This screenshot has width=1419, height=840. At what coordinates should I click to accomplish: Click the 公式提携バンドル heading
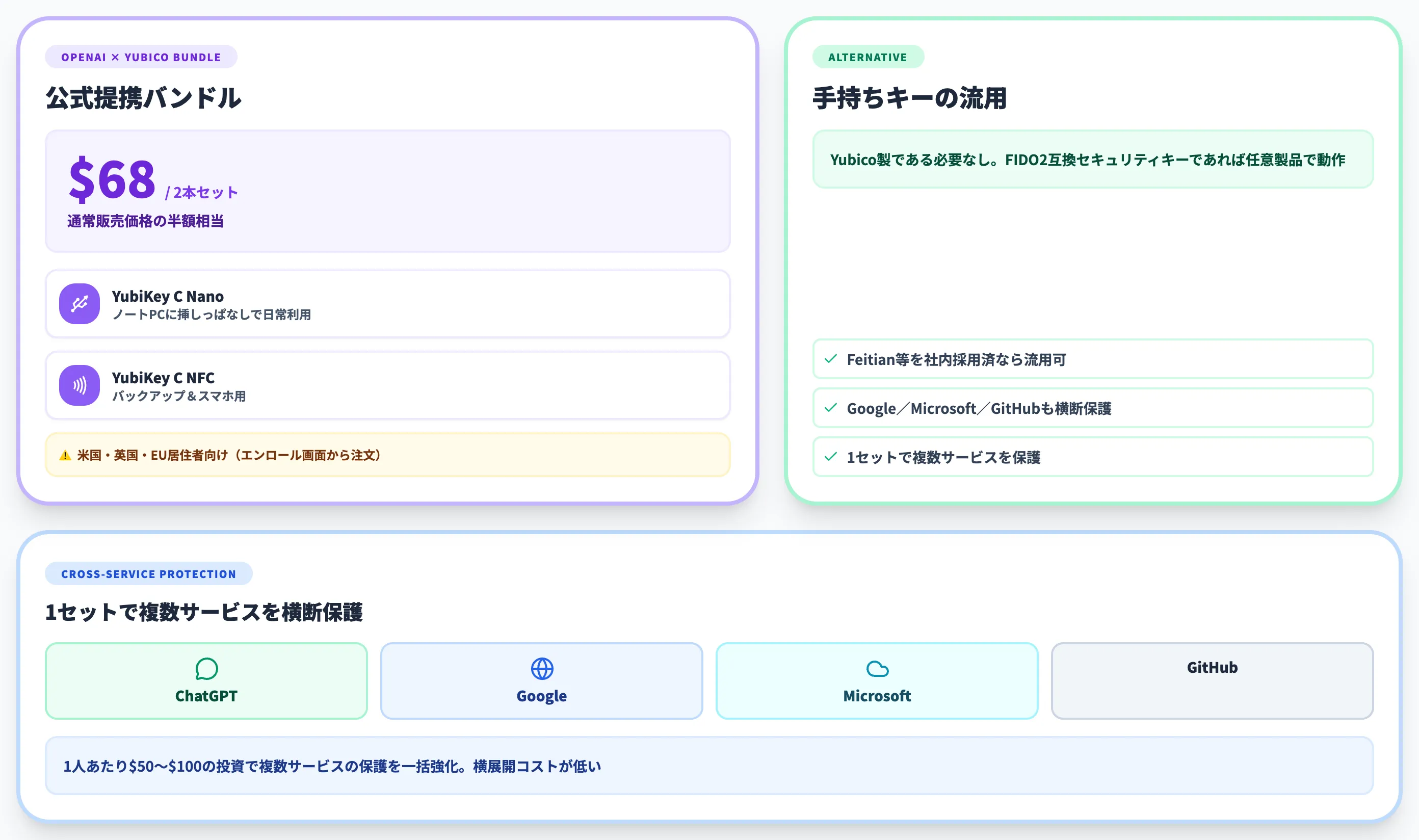tap(144, 98)
